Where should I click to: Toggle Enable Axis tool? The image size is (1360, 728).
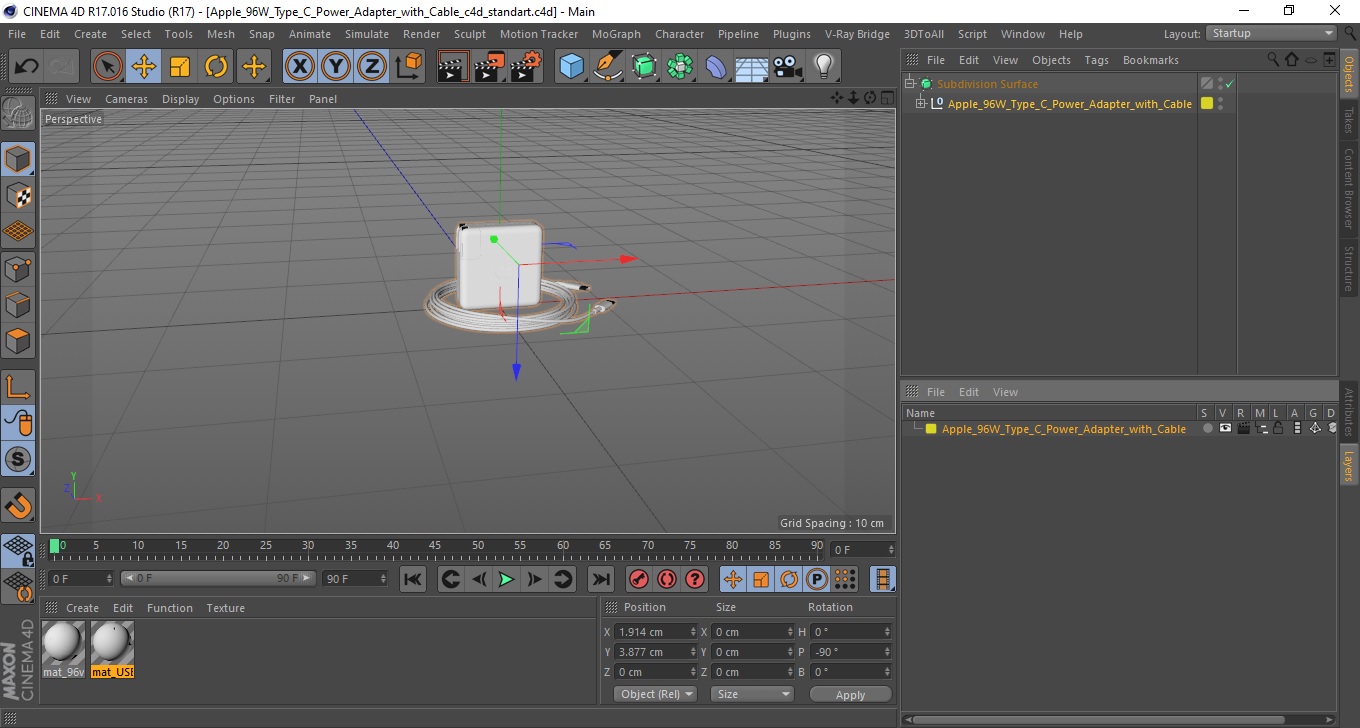(x=18, y=386)
